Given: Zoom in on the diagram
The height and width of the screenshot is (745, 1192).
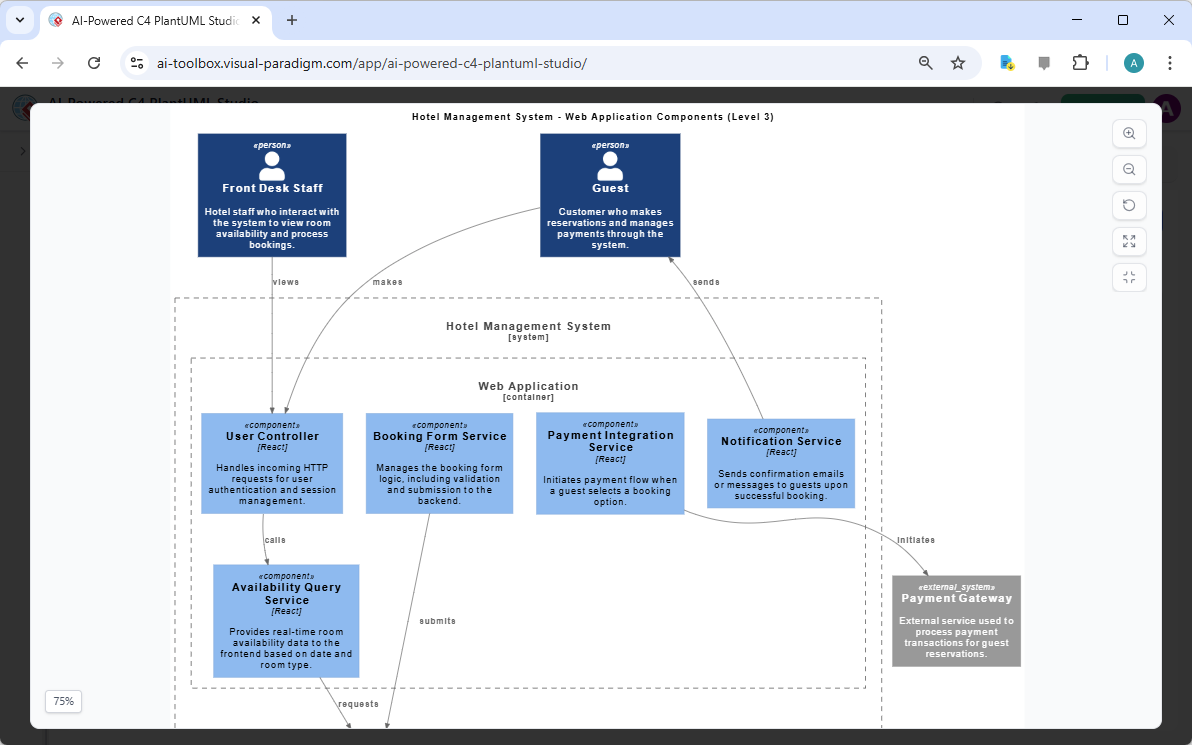Looking at the screenshot, I should point(1129,133).
